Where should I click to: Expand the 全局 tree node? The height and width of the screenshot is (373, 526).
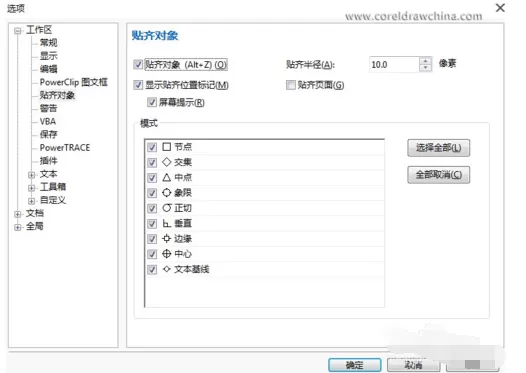click(x=18, y=227)
